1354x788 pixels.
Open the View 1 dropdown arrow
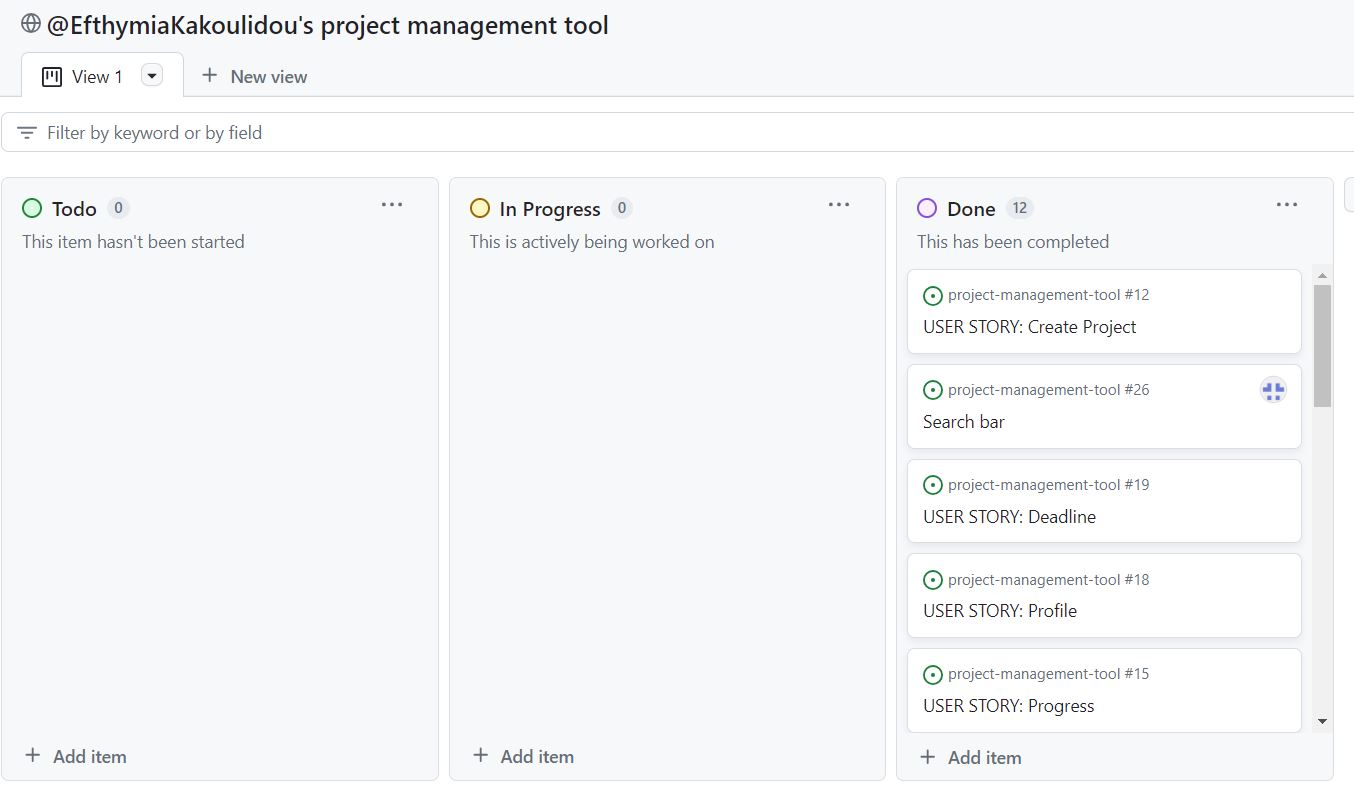pyautogui.click(x=151, y=75)
